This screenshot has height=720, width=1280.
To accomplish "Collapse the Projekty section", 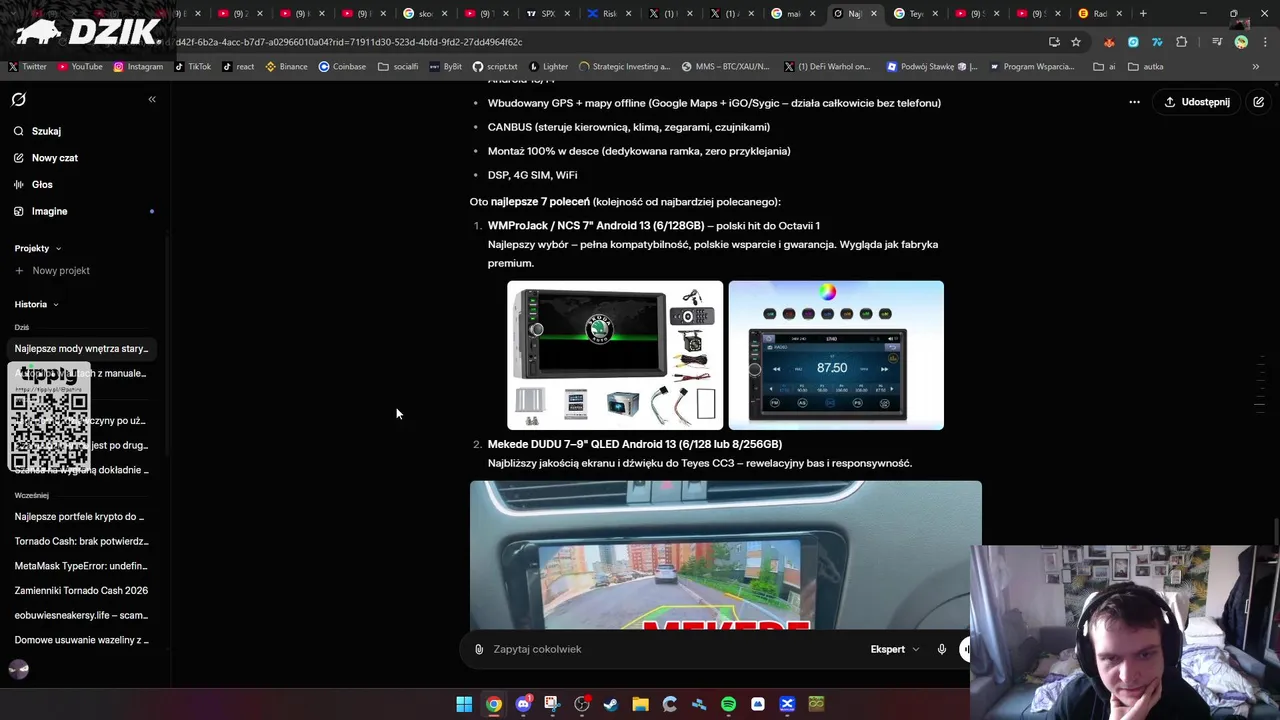I will [38, 248].
